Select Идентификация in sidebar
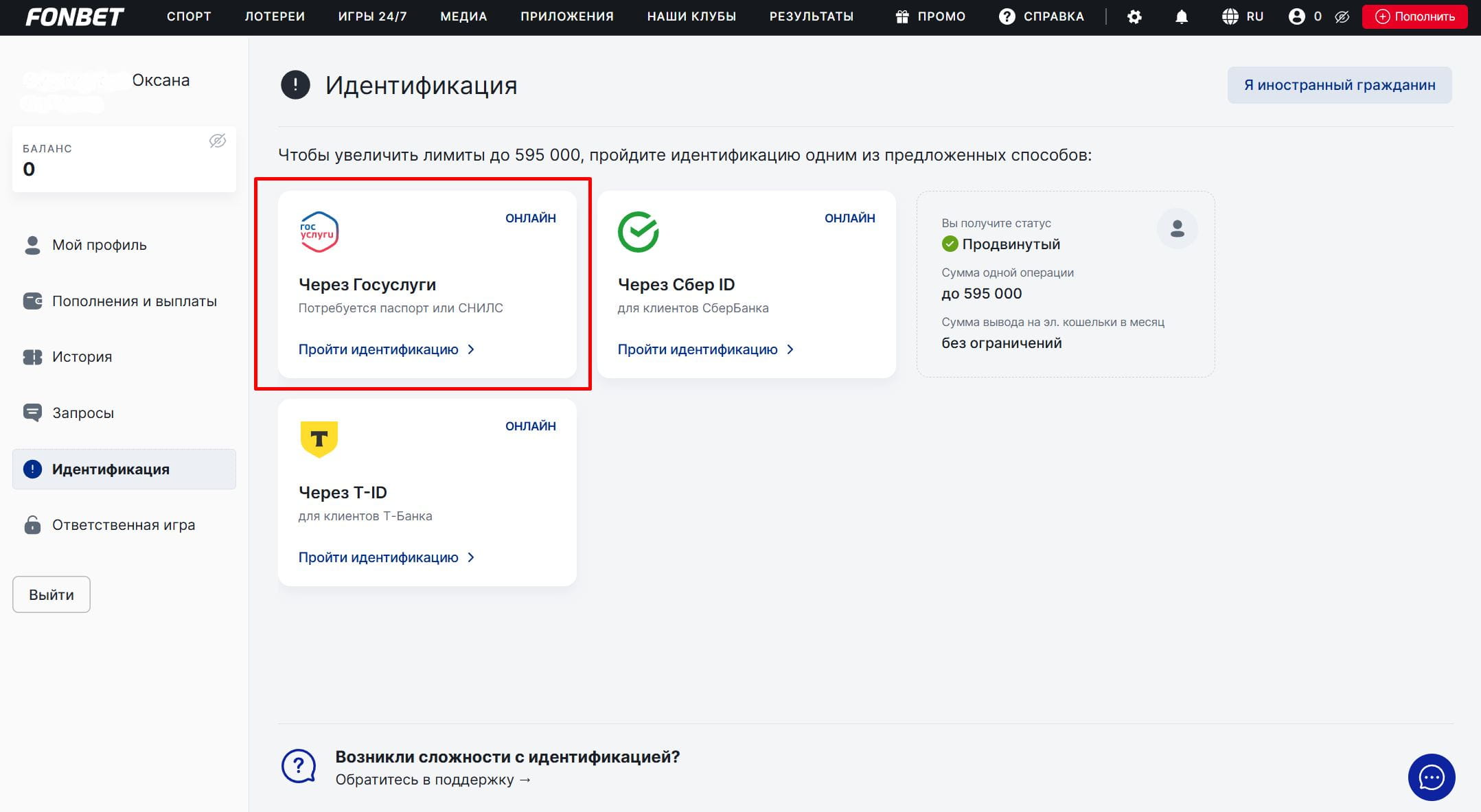This screenshot has width=1481, height=812. pyautogui.click(x=124, y=469)
